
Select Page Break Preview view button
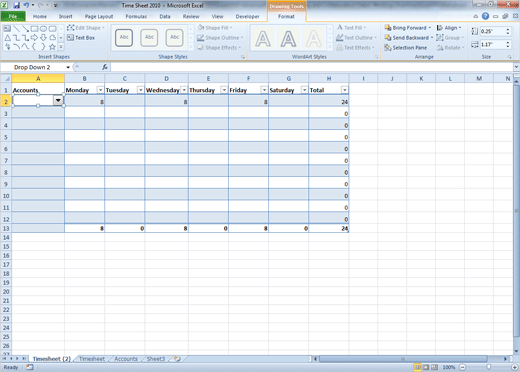coord(434,367)
